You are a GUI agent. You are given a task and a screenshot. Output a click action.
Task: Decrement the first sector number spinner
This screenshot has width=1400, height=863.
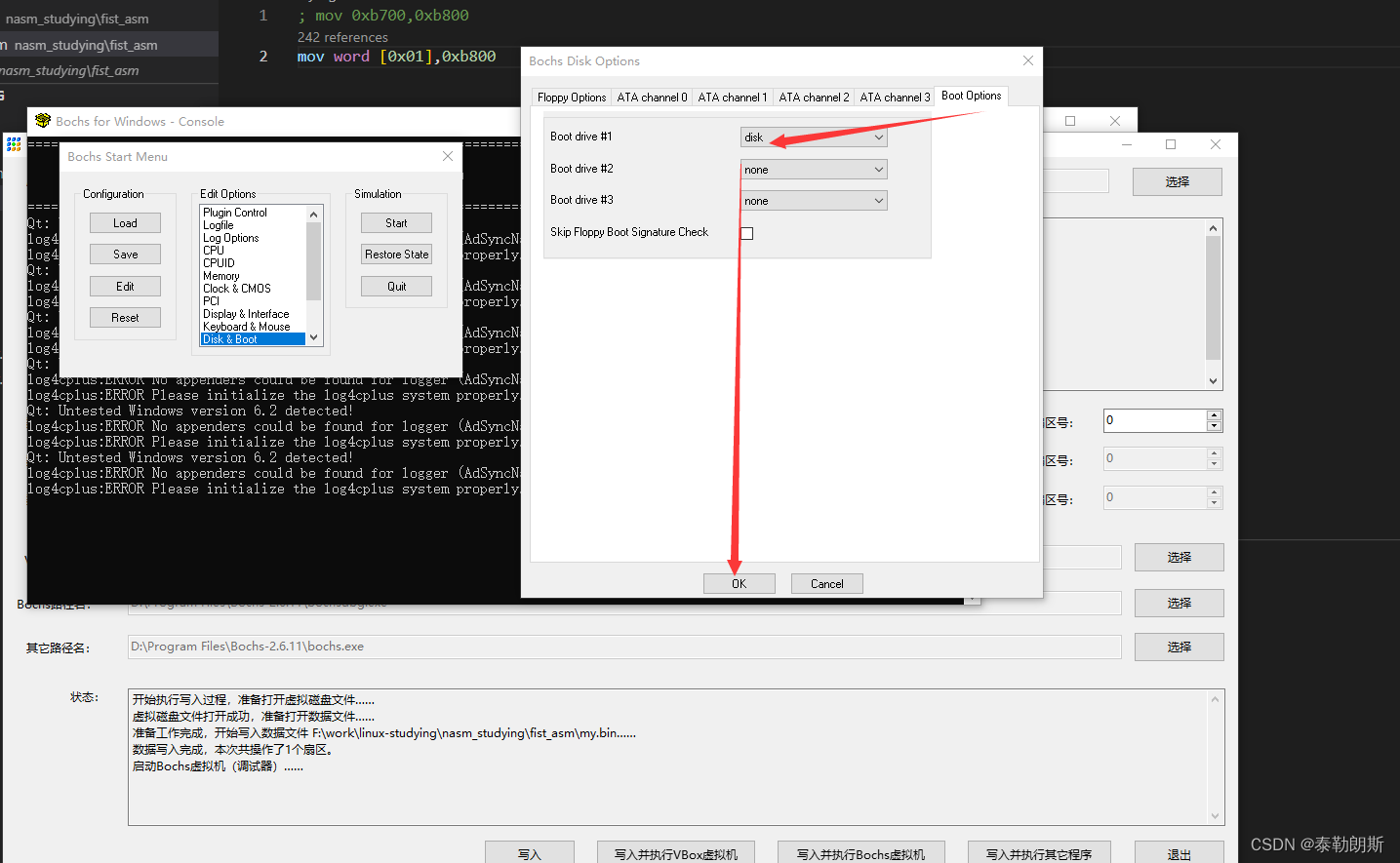[x=1215, y=426]
